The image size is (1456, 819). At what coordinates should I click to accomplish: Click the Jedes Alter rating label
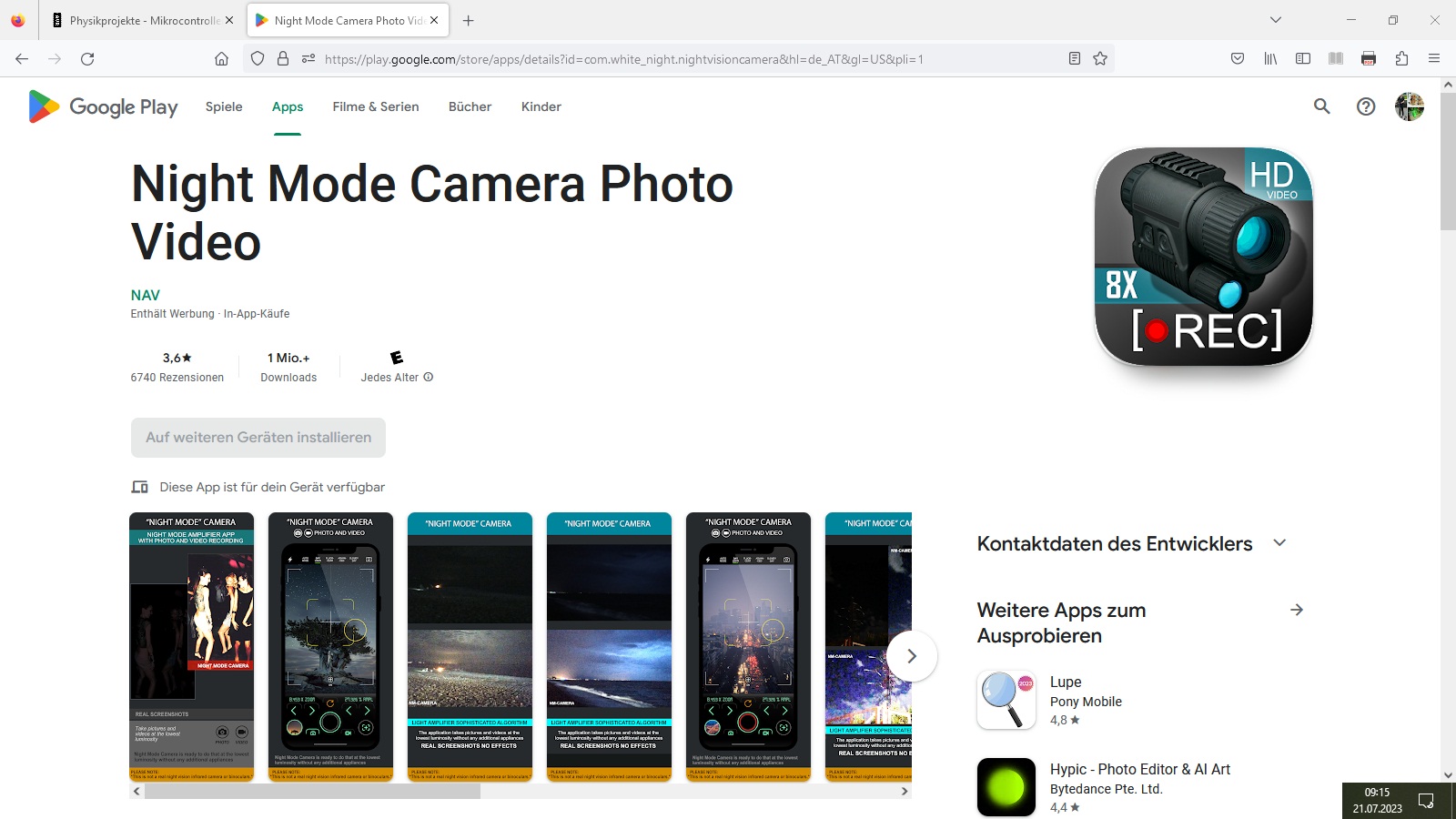[389, 378]
